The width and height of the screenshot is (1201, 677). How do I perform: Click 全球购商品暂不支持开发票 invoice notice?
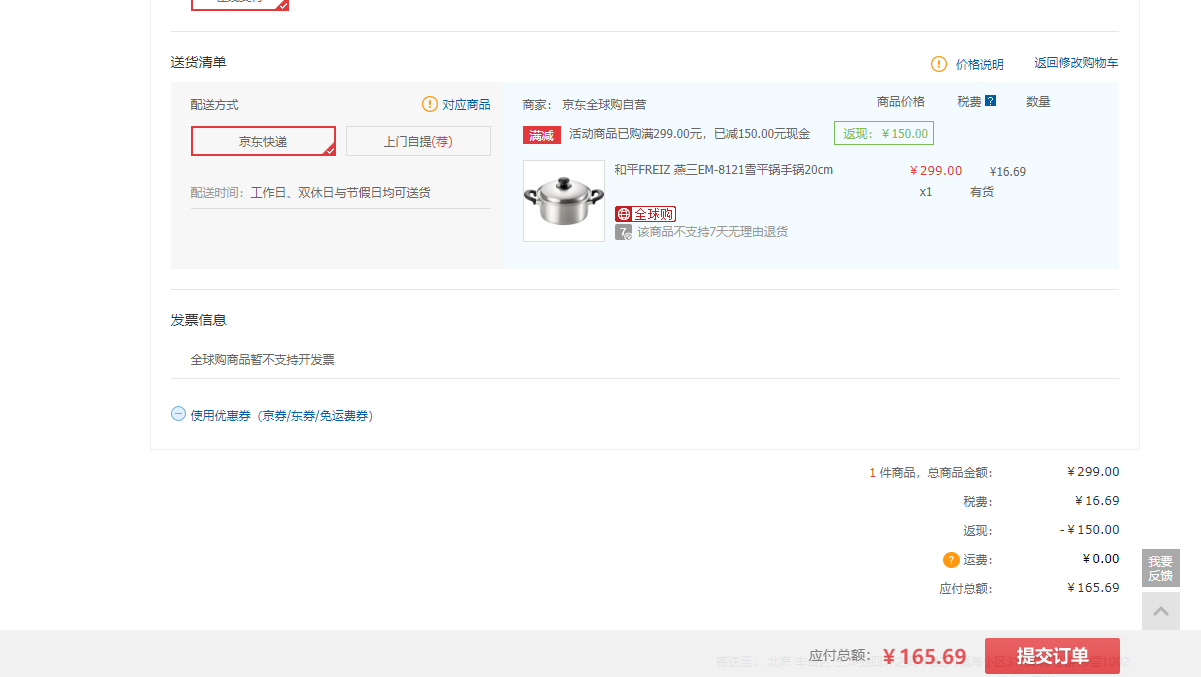(x=263, y=360)
